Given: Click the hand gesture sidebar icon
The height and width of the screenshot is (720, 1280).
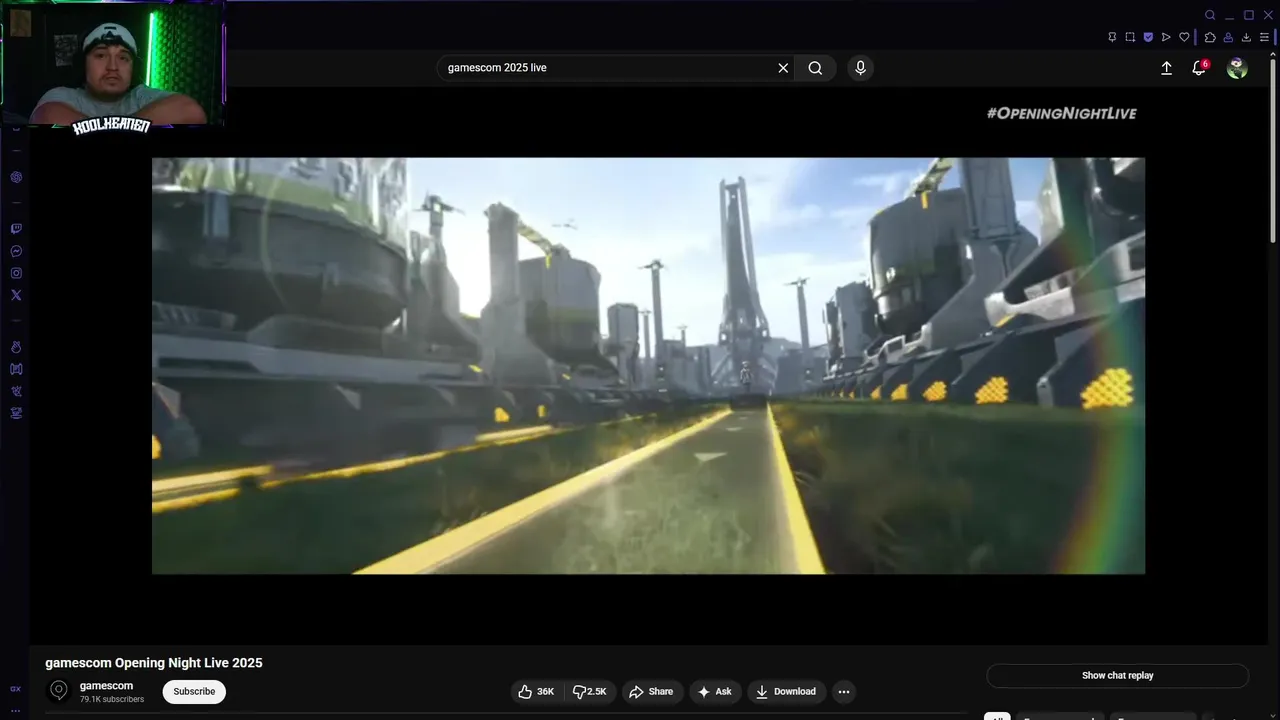Looking at the screenshot, I should point(16,347).
